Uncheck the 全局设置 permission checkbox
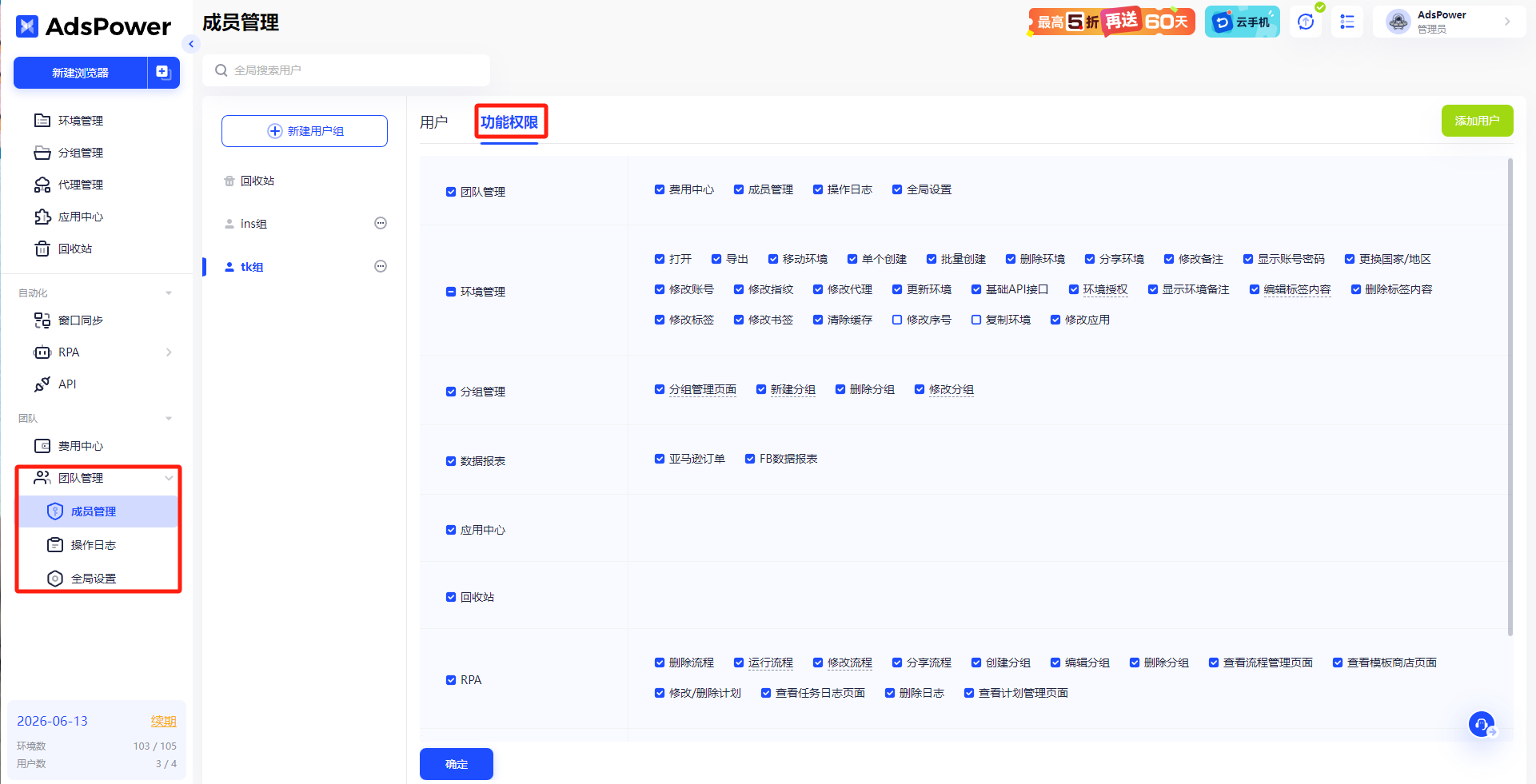The image size is (1536, 784). [x=897, y=189]
